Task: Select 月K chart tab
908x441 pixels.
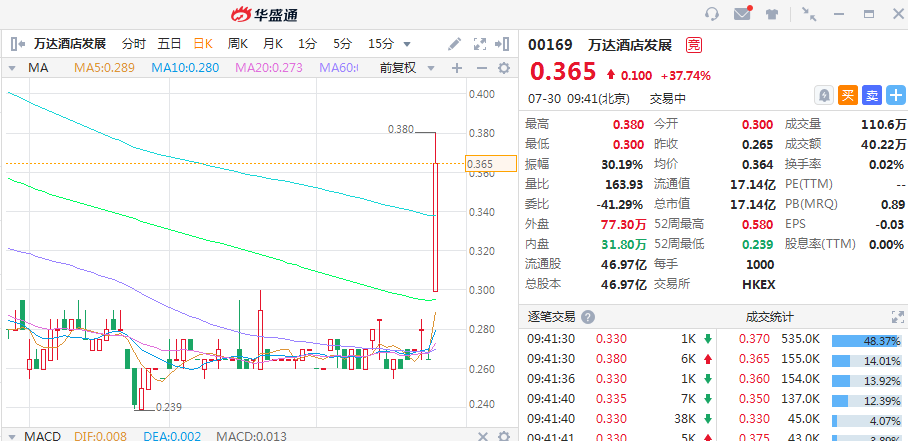Action: pos(273,43)
